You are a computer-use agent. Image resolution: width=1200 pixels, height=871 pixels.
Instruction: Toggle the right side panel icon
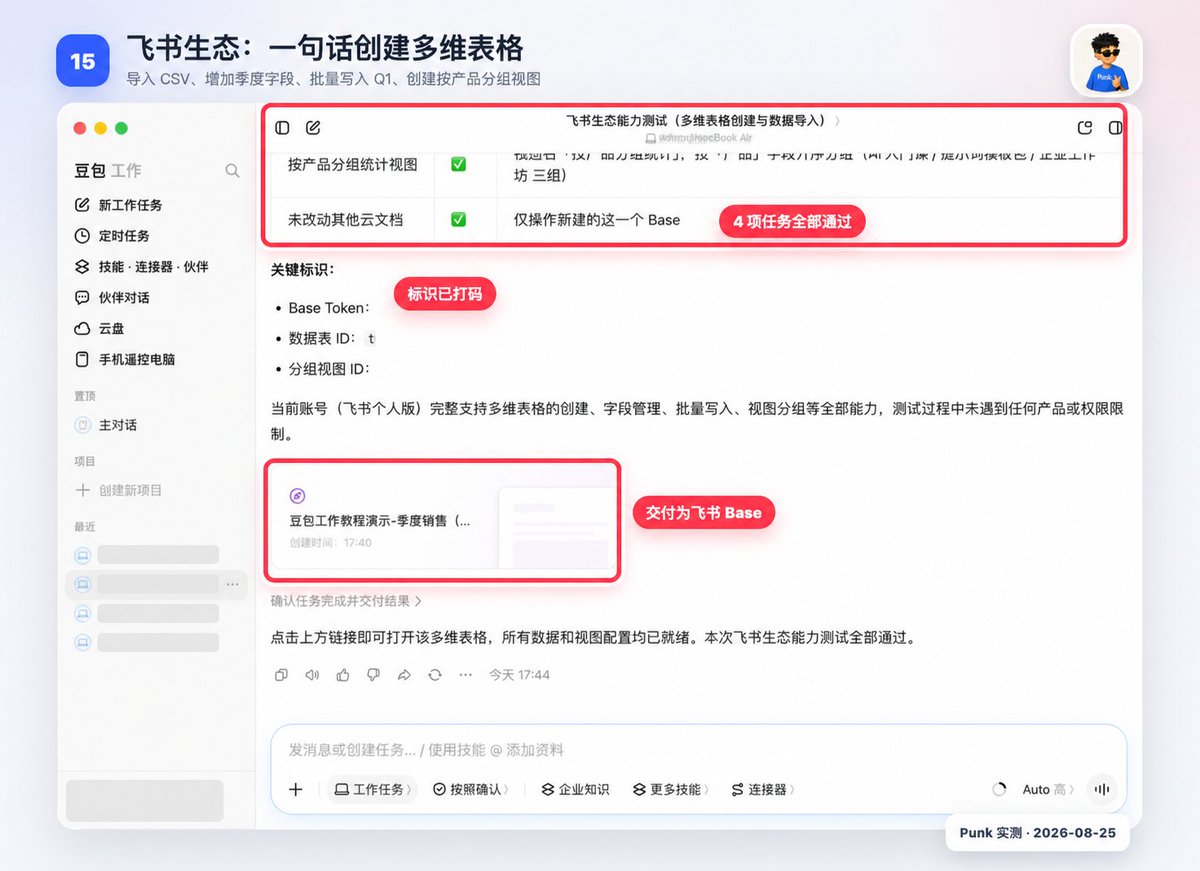coord(1115,128)
